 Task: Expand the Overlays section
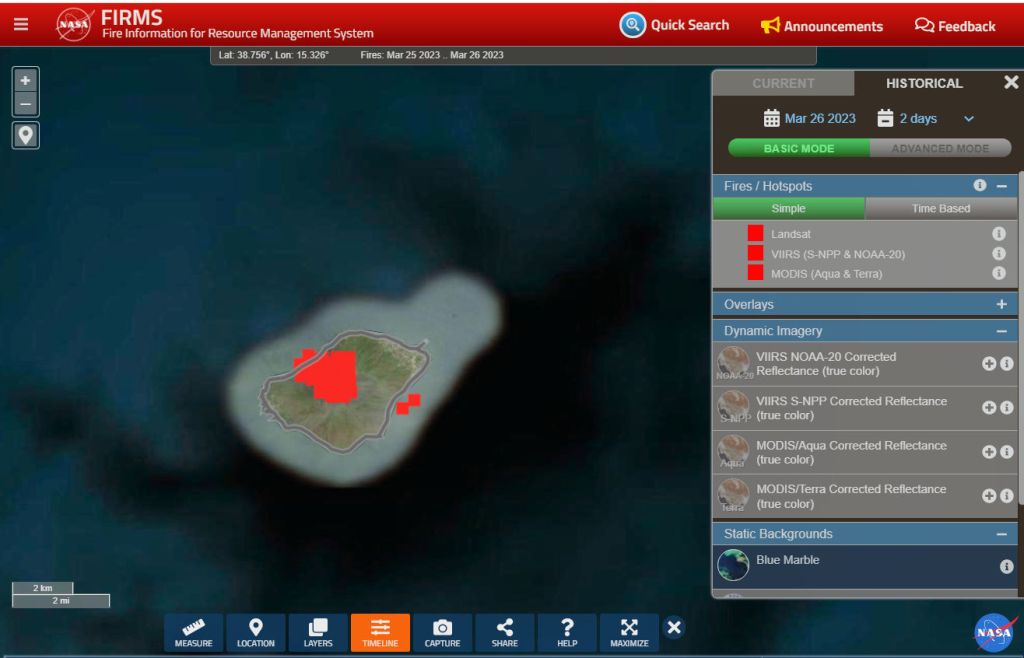click(1001, 304)
